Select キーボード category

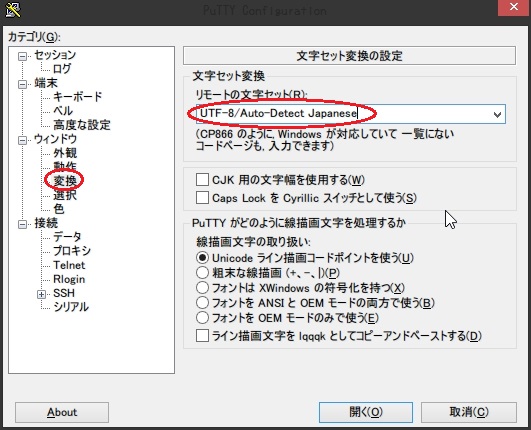[77, 97]
